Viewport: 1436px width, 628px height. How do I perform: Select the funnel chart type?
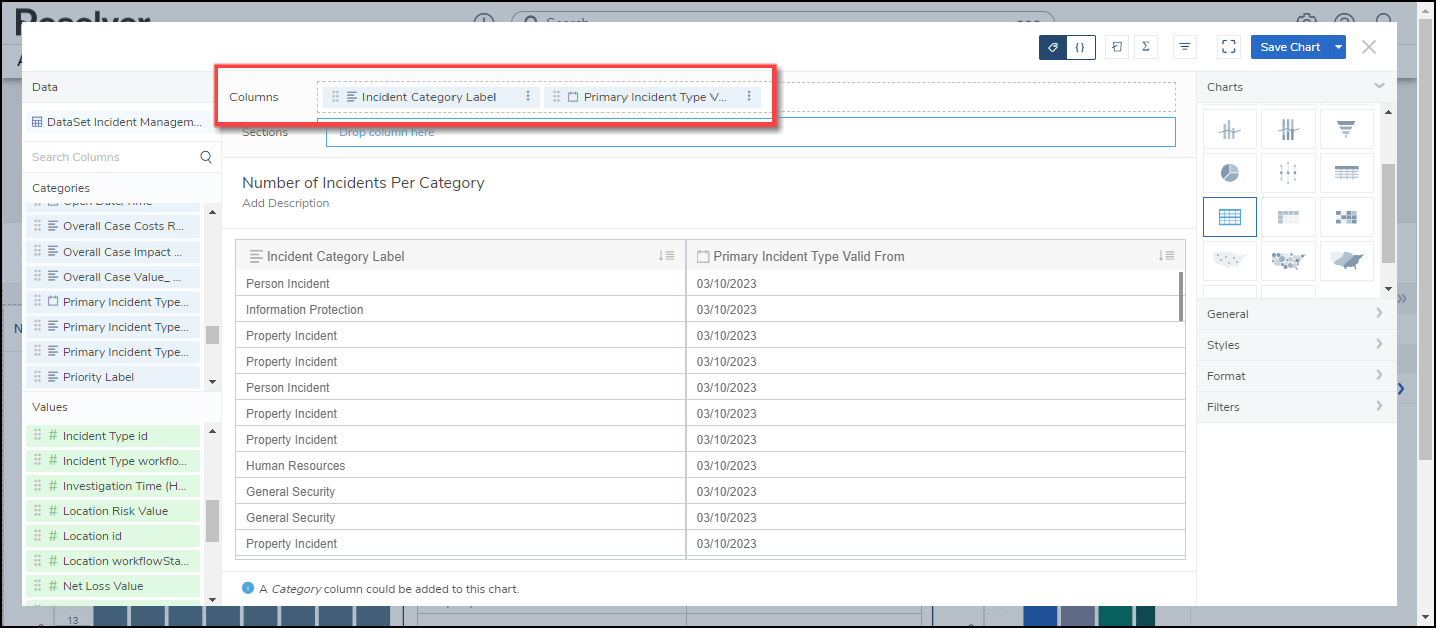1346,129
